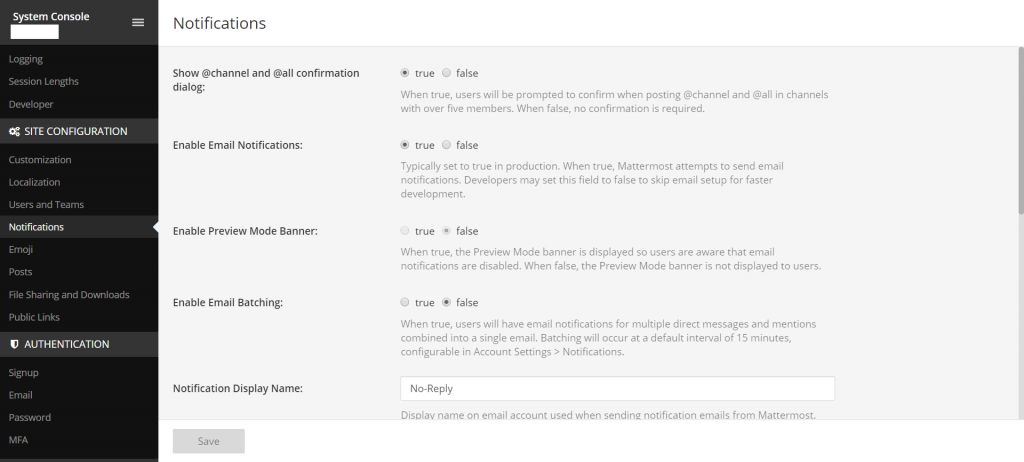This screenshot has width=1024, height=462.
Task: Click the Save button
Action: coord(208,441)
